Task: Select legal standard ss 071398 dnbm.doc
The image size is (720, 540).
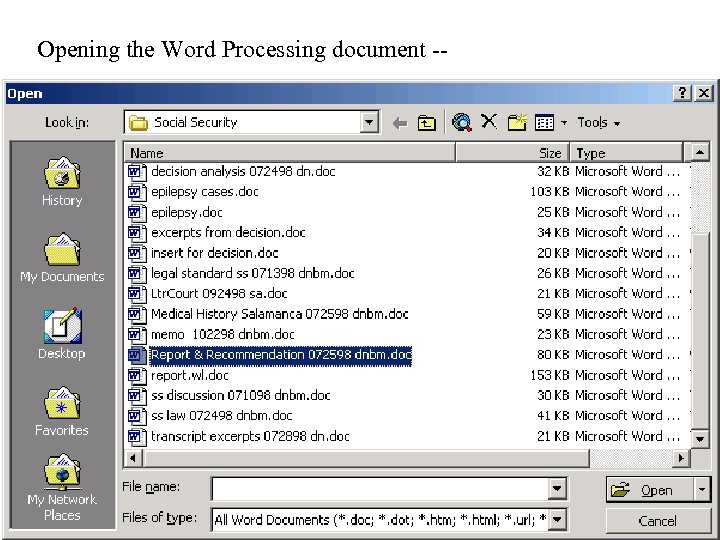Action: point(253,274)
